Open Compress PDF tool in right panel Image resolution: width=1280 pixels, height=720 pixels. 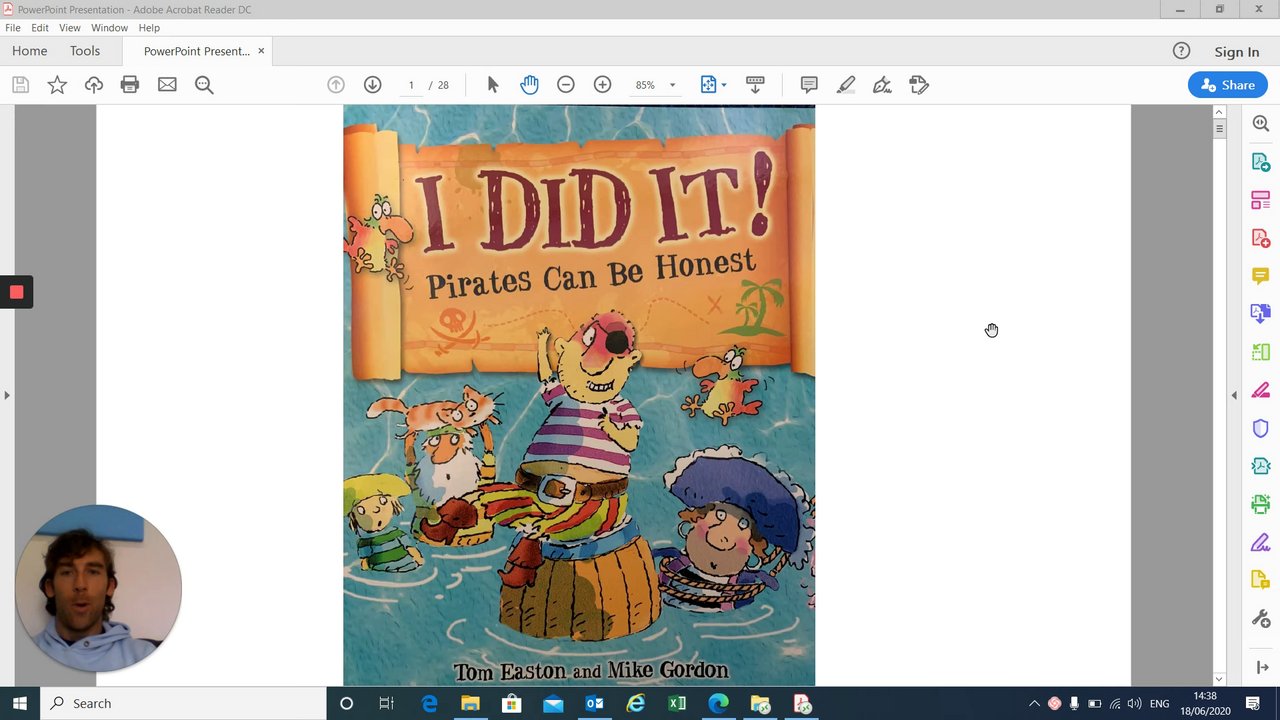1261,466
